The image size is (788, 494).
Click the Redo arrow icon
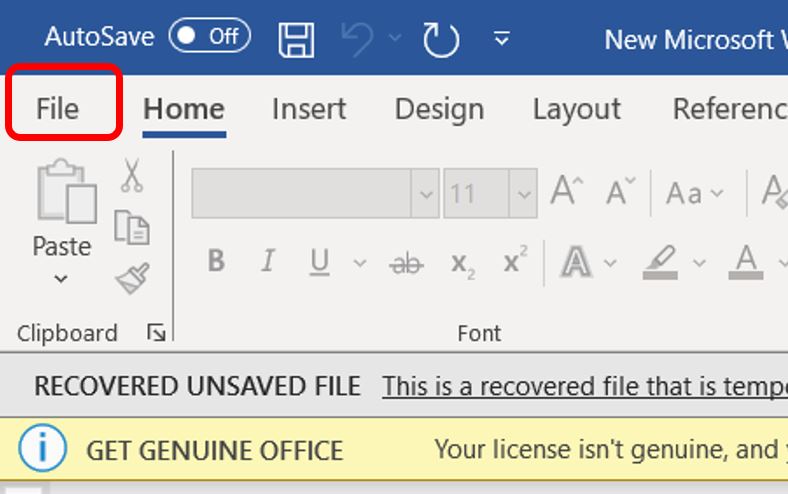[440, 39]
